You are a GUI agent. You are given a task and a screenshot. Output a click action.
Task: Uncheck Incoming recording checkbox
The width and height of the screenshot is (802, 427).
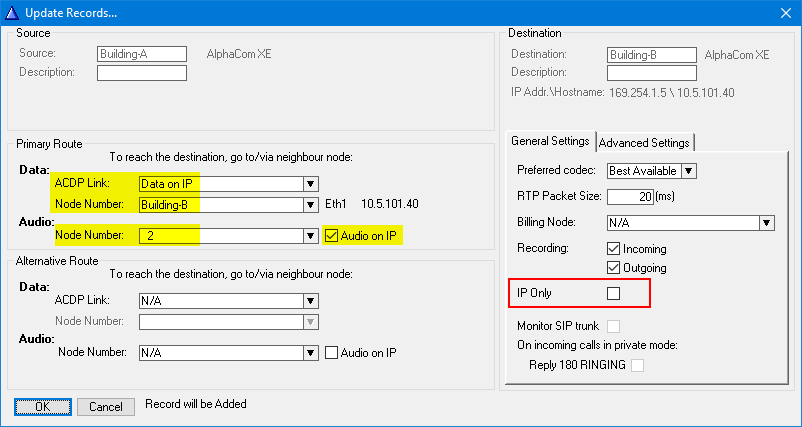(x=614, y=248)
